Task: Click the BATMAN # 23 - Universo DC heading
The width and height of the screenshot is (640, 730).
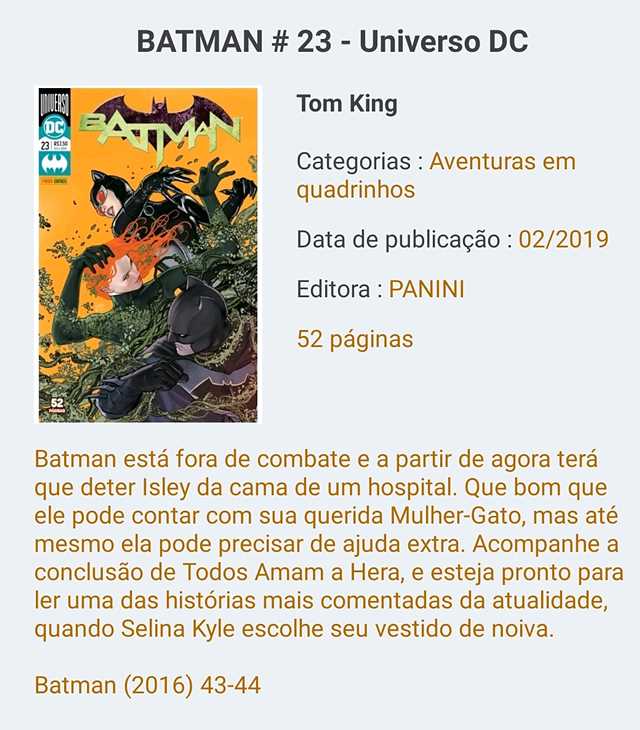Action: 332,41
